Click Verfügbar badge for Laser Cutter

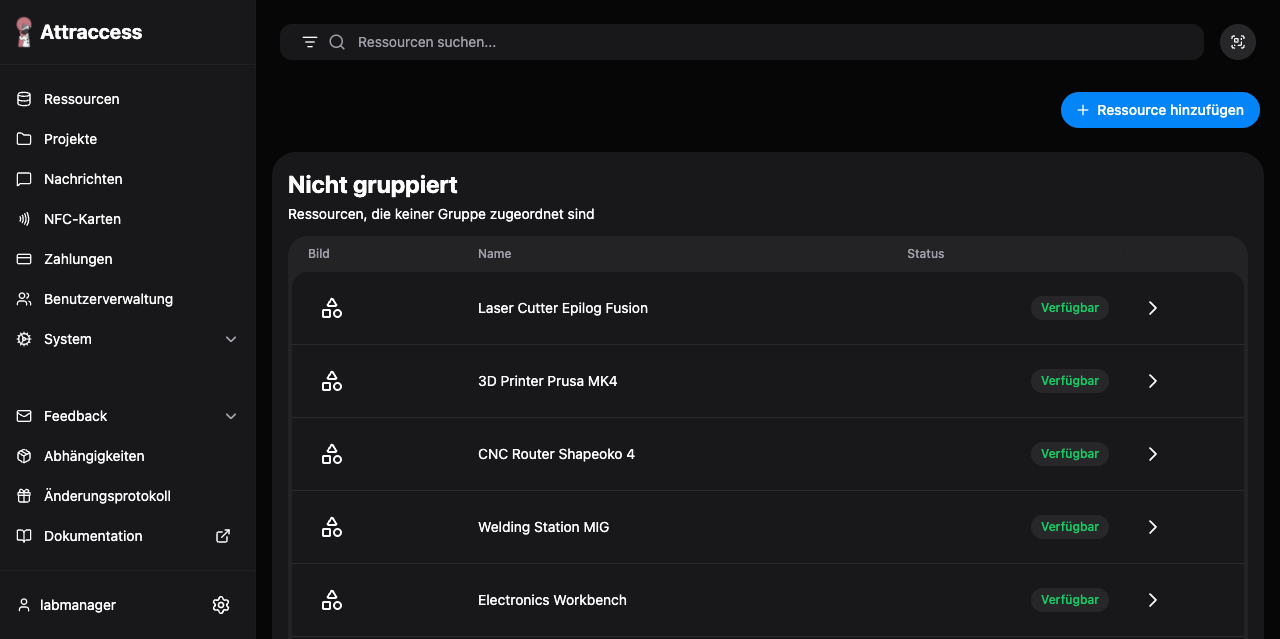1070,308
